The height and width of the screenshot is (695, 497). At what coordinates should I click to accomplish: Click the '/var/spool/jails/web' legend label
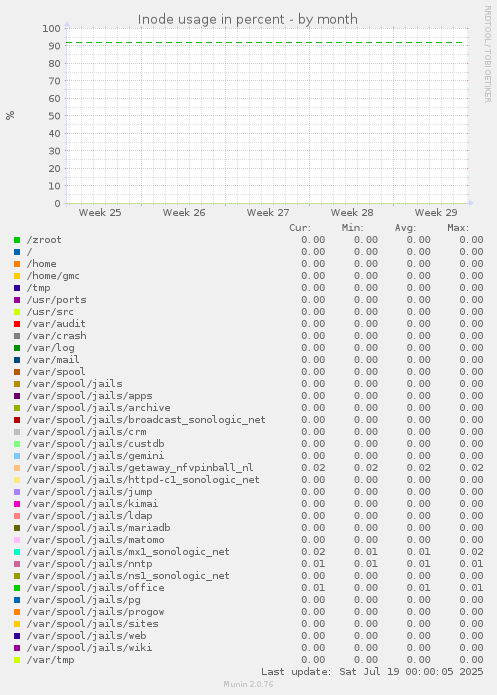coord(86,635)
